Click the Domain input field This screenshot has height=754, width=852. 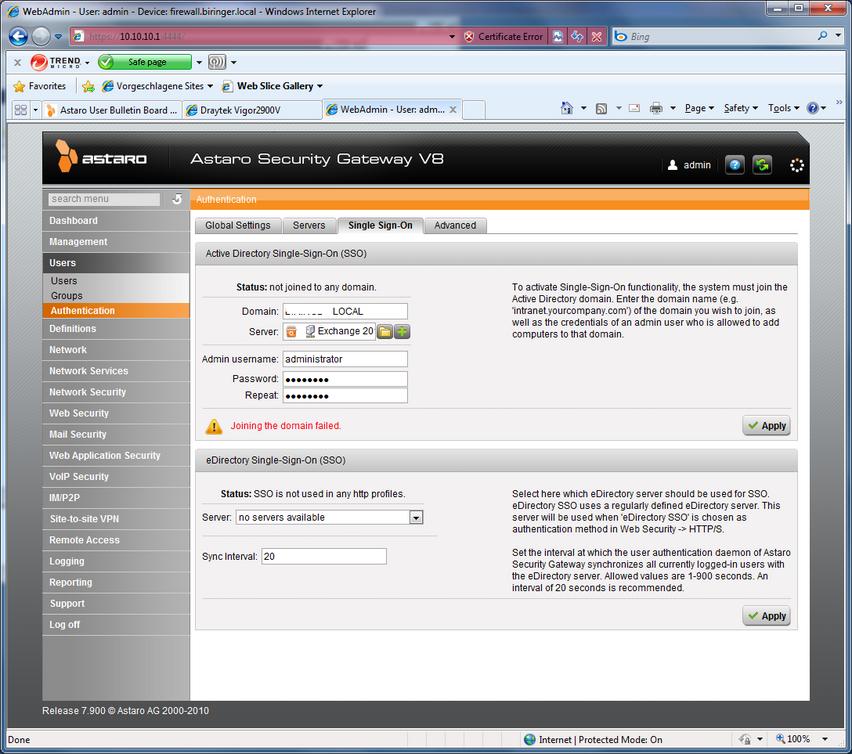345,311
